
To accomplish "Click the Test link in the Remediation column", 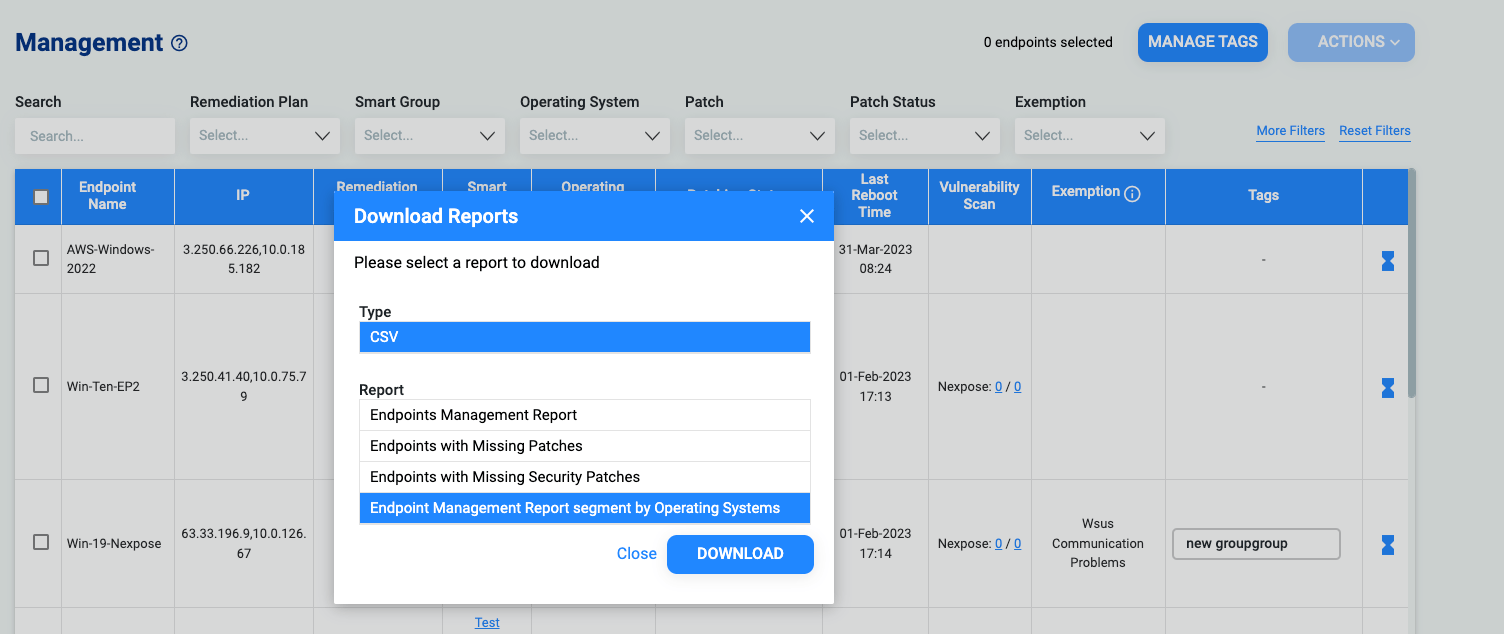I will tap(487, 622).
